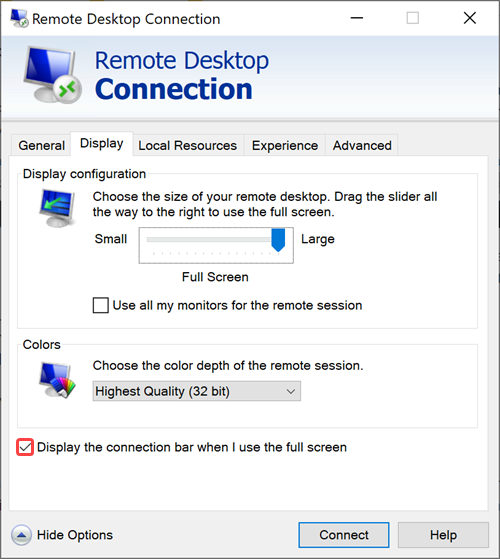The image size is (500, 559).
Task: Click the Colors palette monitor icon
Action: (x=57, y=380)
